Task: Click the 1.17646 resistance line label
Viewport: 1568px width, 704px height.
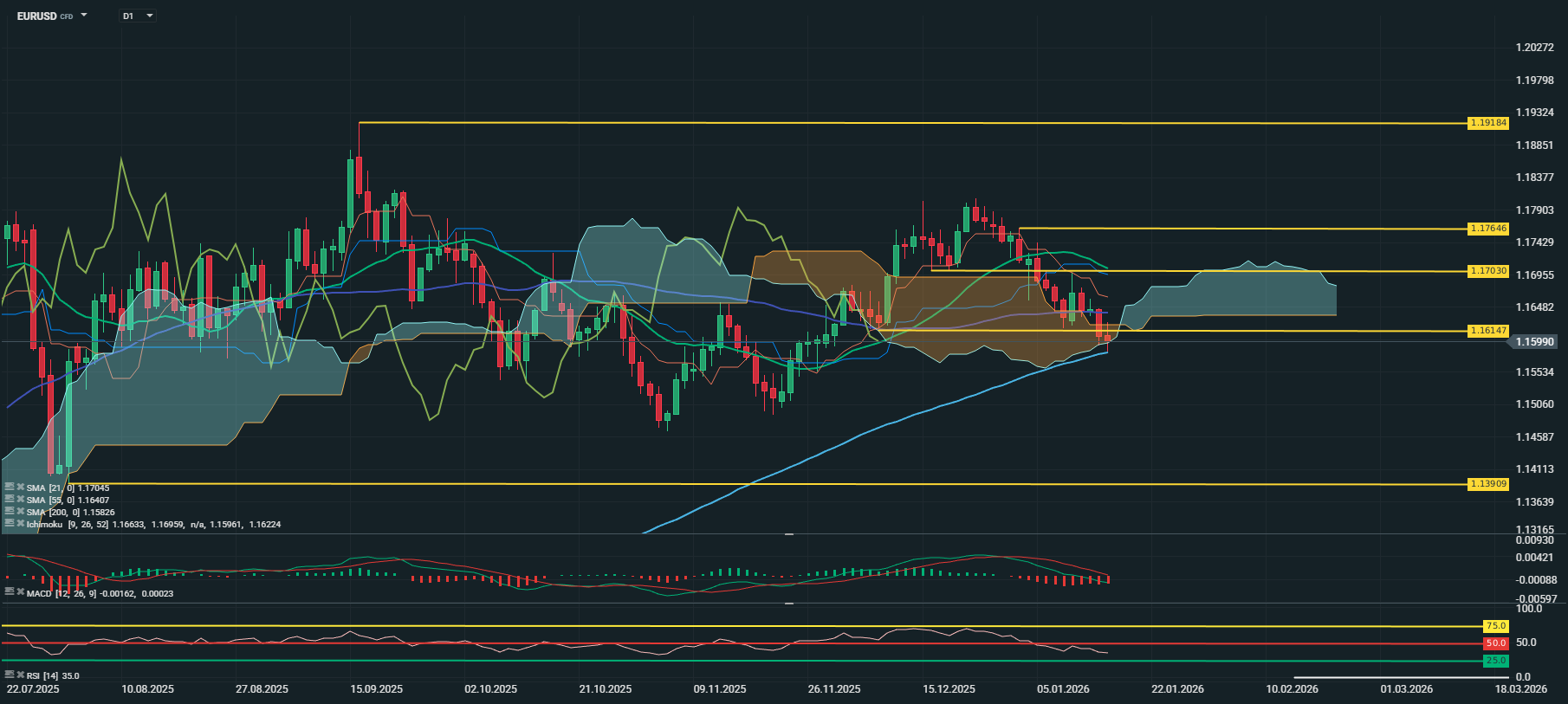Action: coord(1488,229)
